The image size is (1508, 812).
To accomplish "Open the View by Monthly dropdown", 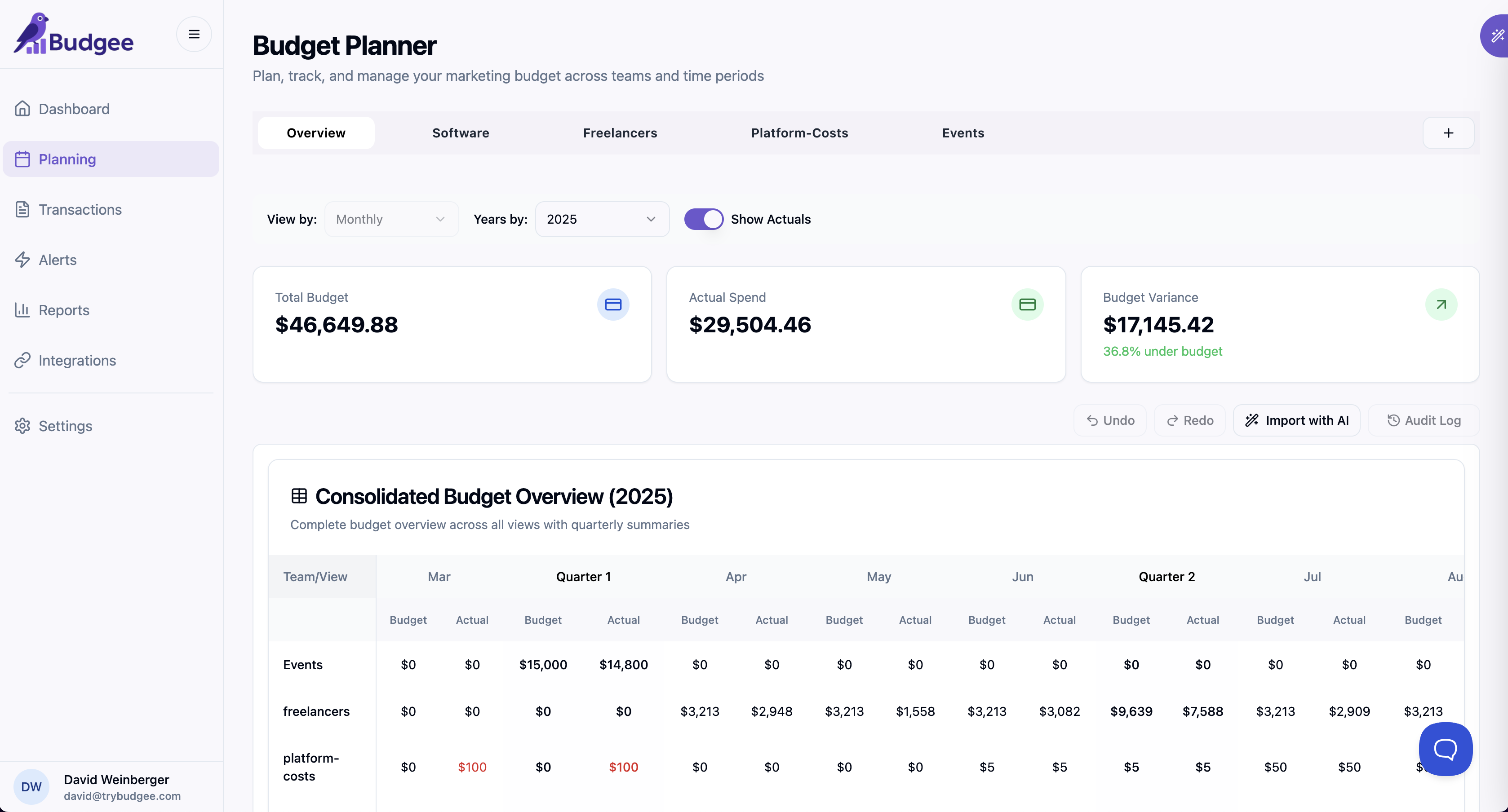I will [x=391, y=219].
